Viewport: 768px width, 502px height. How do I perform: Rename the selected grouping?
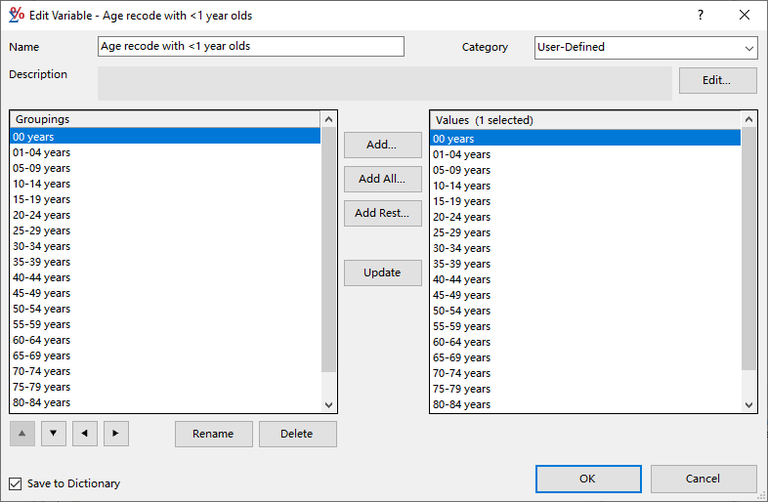[213, 434]
